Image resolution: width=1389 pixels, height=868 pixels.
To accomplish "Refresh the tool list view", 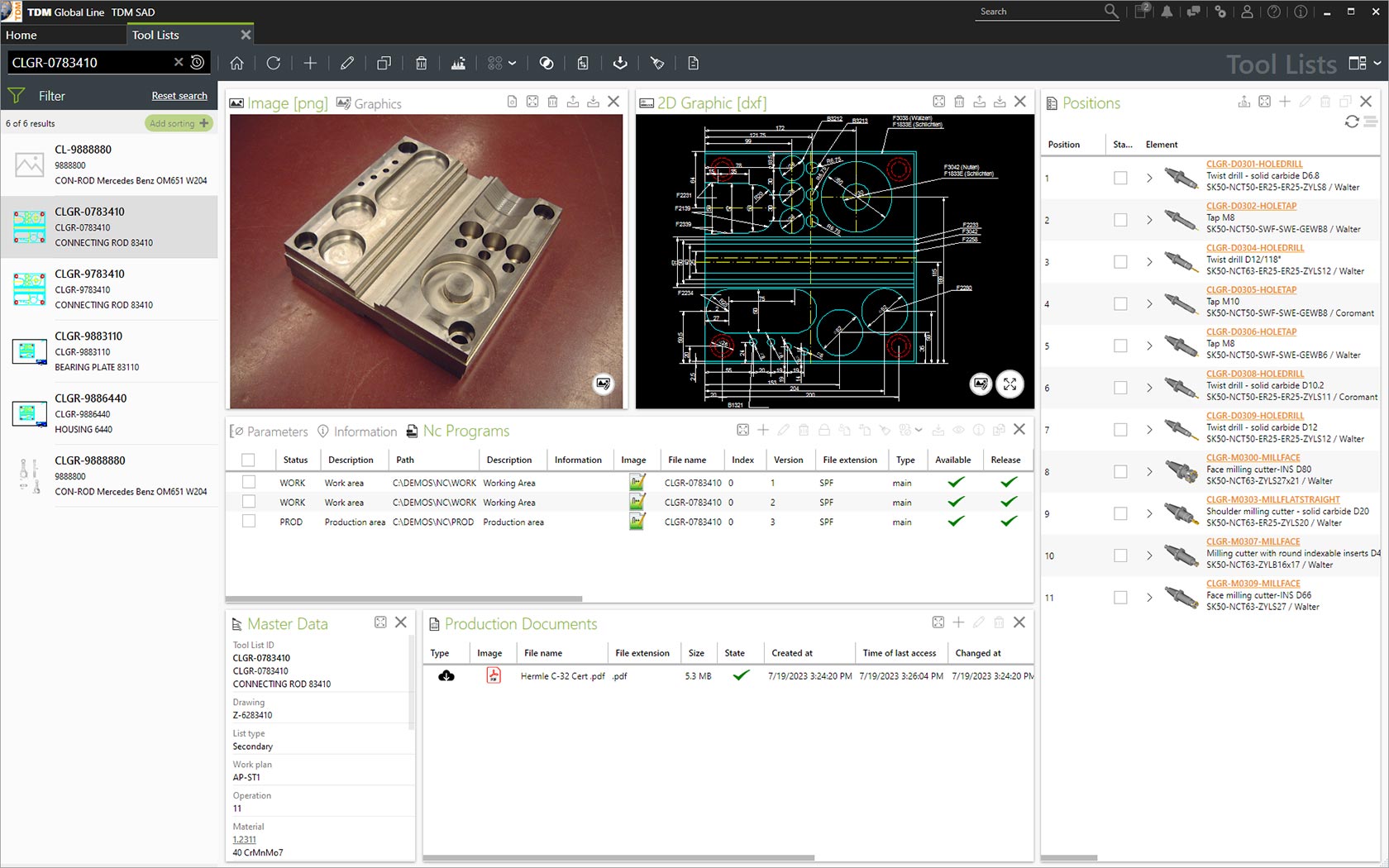I will (x=274, y=63).
